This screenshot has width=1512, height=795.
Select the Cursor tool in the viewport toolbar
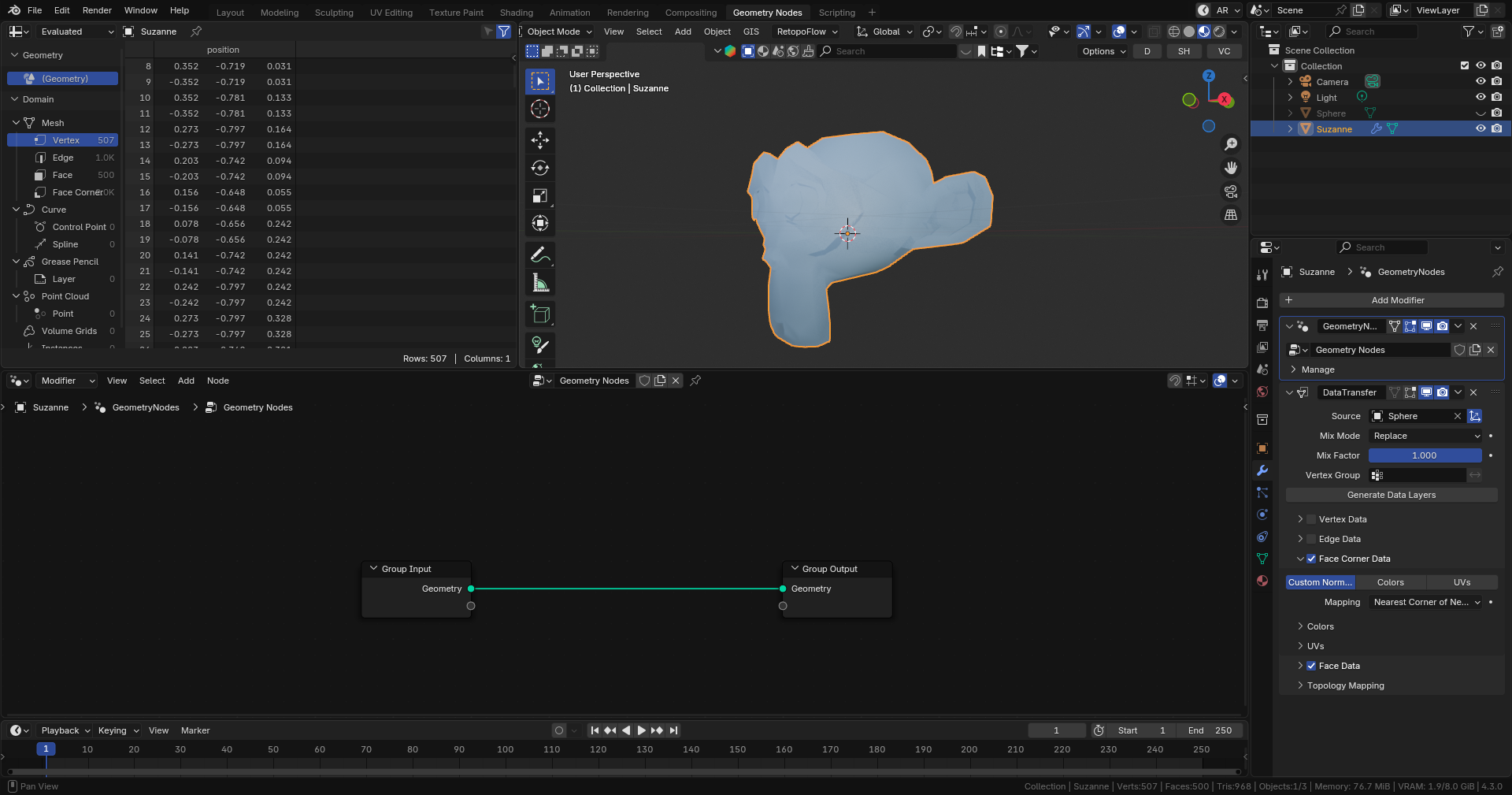pos(540,109)
